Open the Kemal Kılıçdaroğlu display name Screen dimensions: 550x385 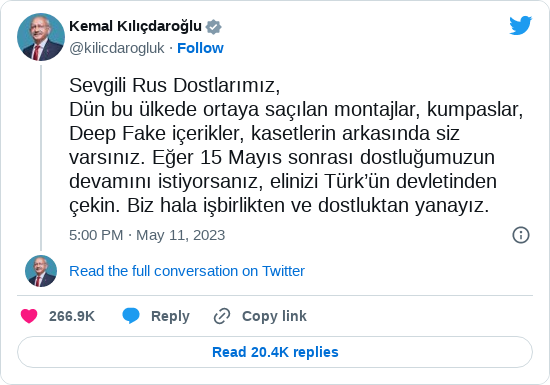point(135,26)
